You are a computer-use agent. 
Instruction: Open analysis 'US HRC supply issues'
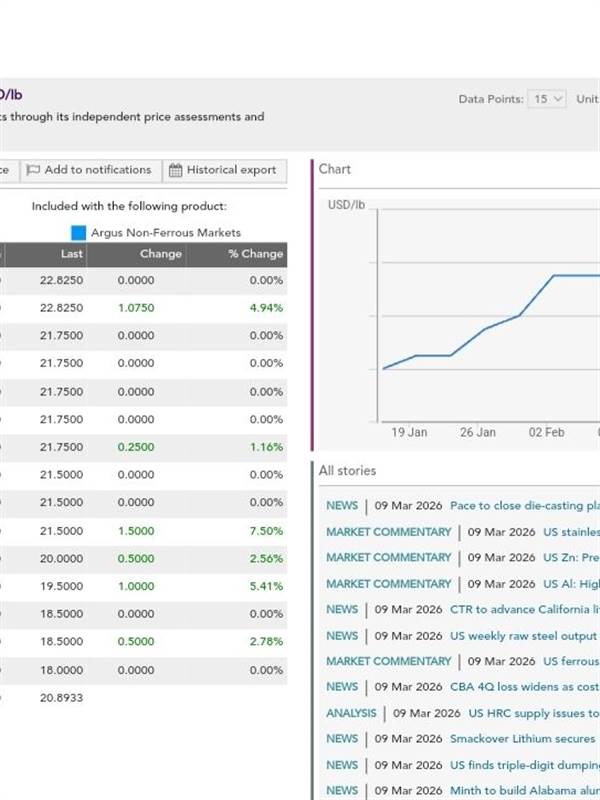(x=534, y=713)
